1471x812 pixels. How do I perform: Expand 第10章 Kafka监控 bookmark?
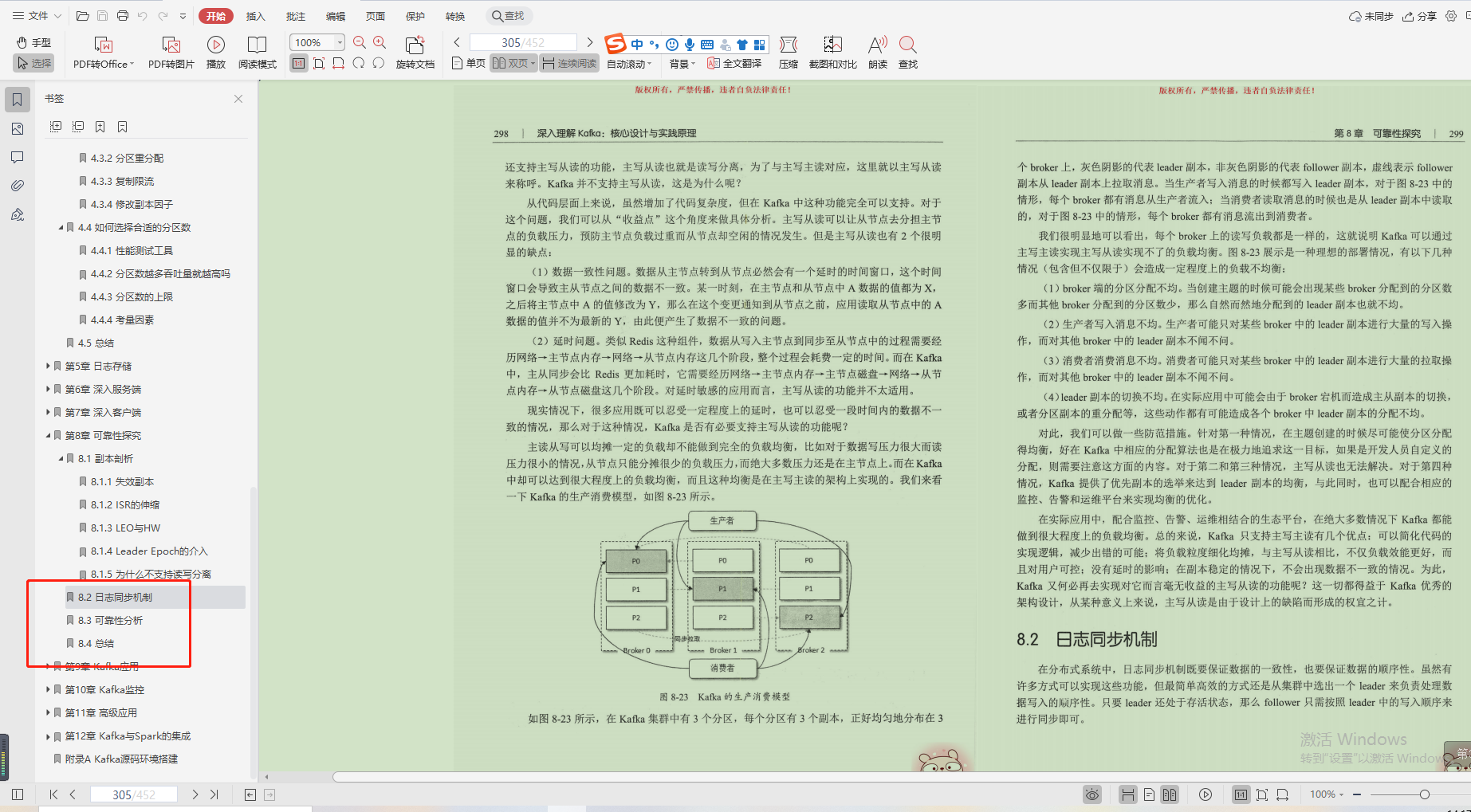[x=48, y=690]
